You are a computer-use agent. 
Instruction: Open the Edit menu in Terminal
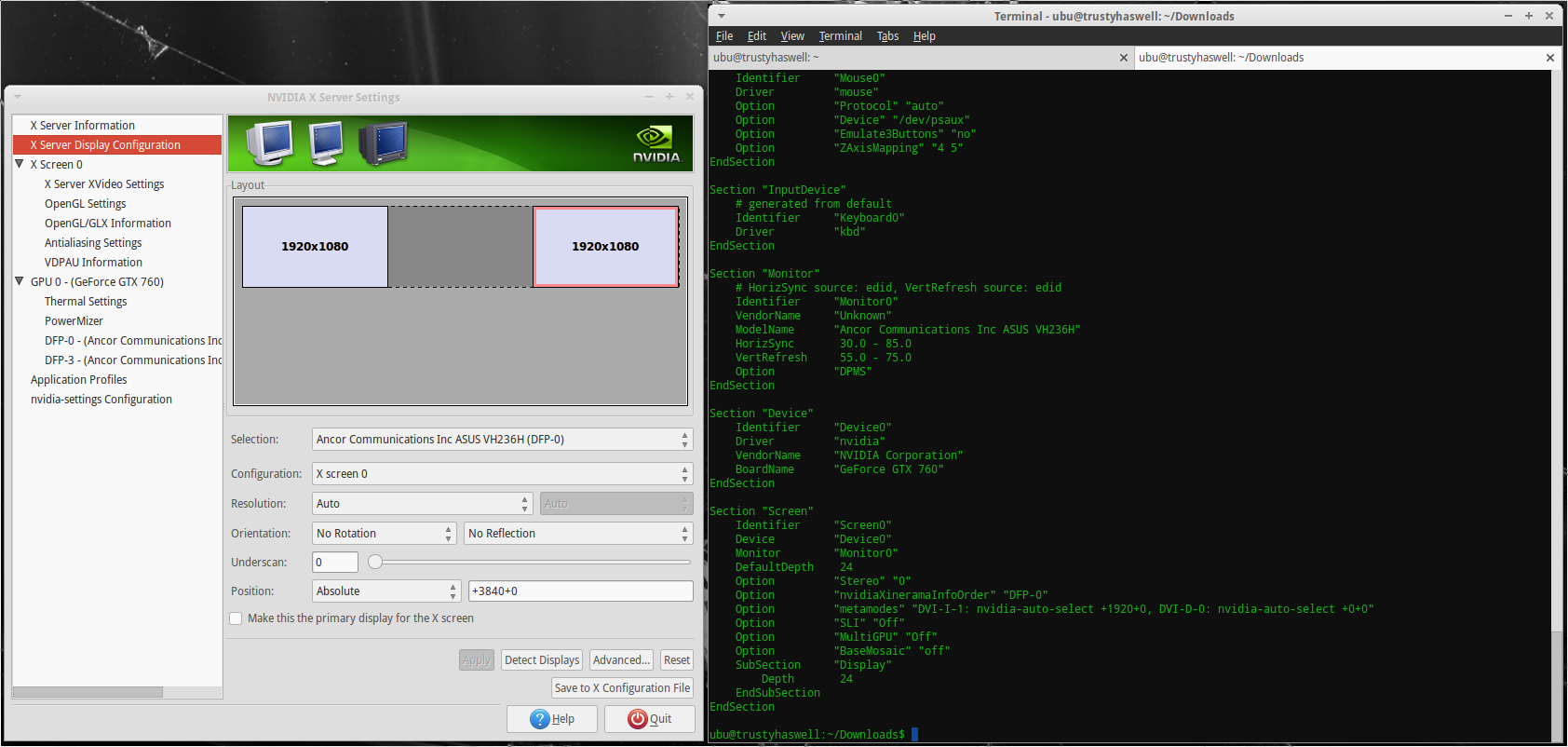(x=757, y=36)
